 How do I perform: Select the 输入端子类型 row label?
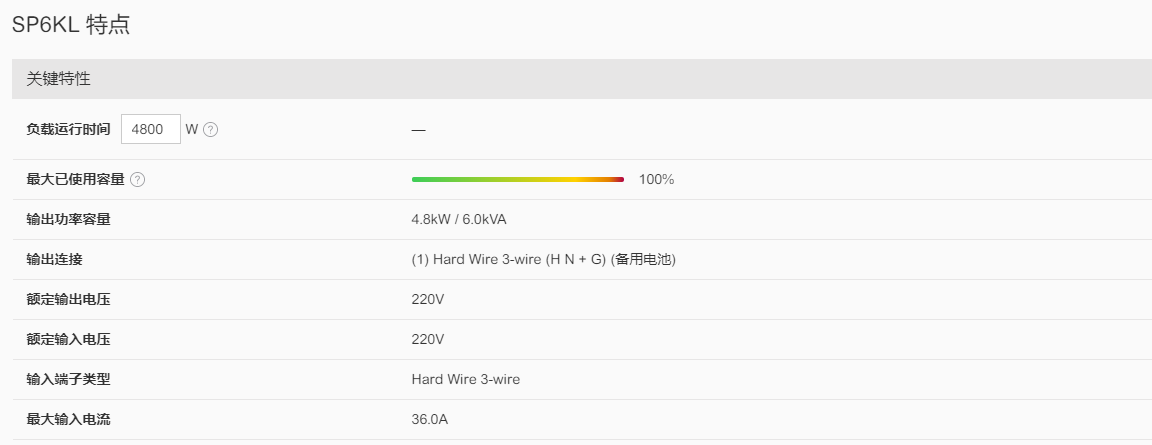[x=68, y=380]
